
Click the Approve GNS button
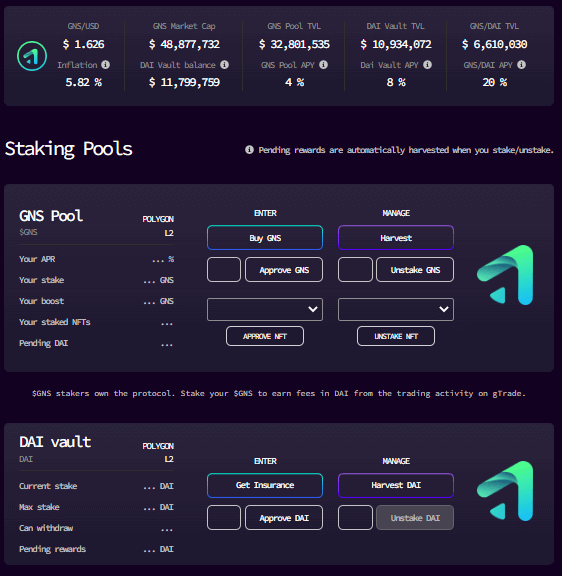[x=284, y=270]
